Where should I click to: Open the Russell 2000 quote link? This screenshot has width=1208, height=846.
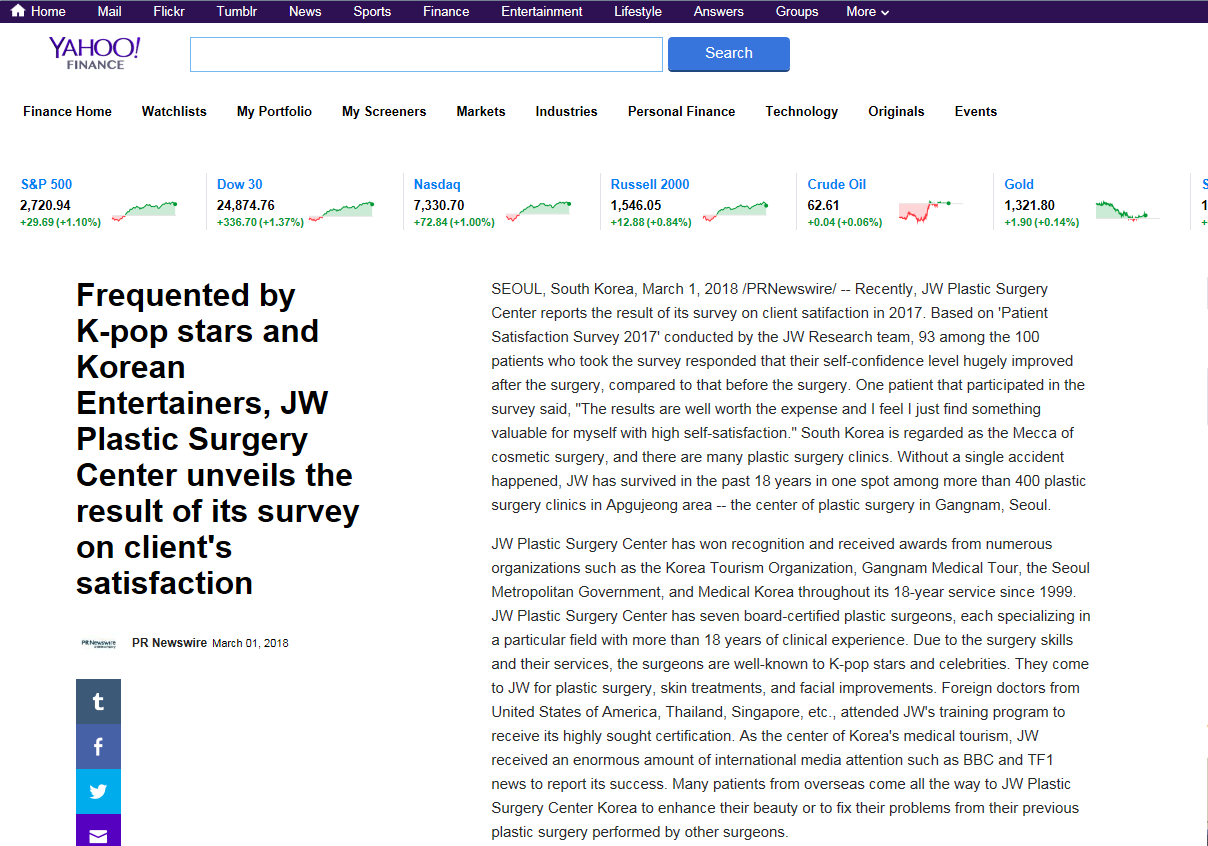pos(650,184)
